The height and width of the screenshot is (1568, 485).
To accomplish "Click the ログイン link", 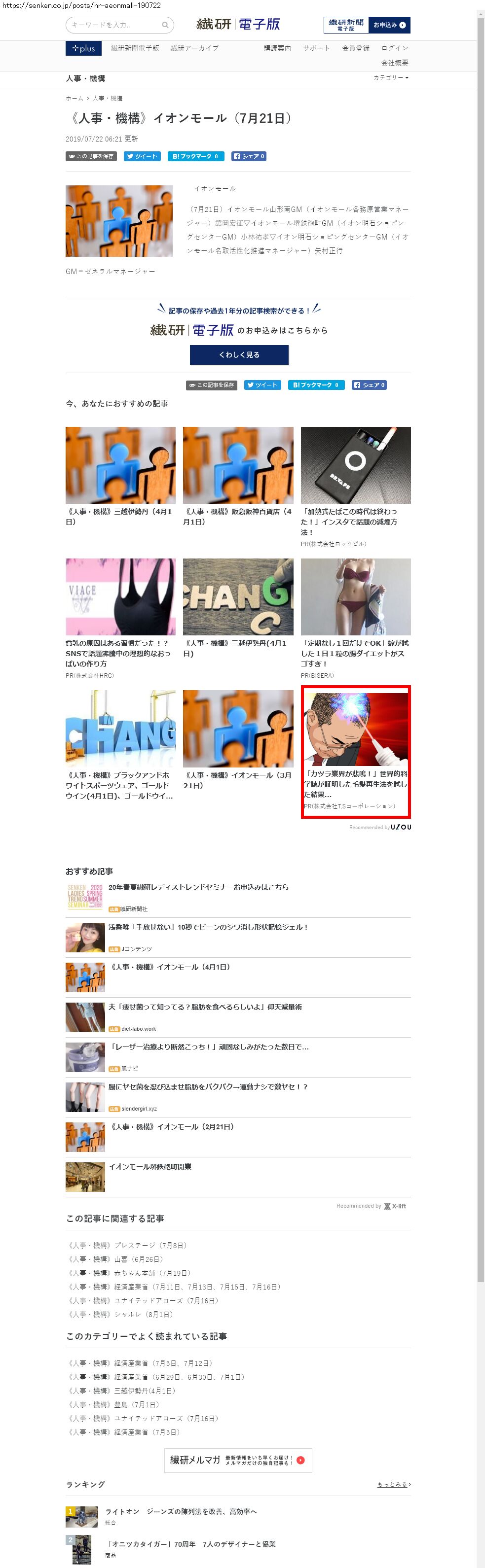I will pos(395,48).
